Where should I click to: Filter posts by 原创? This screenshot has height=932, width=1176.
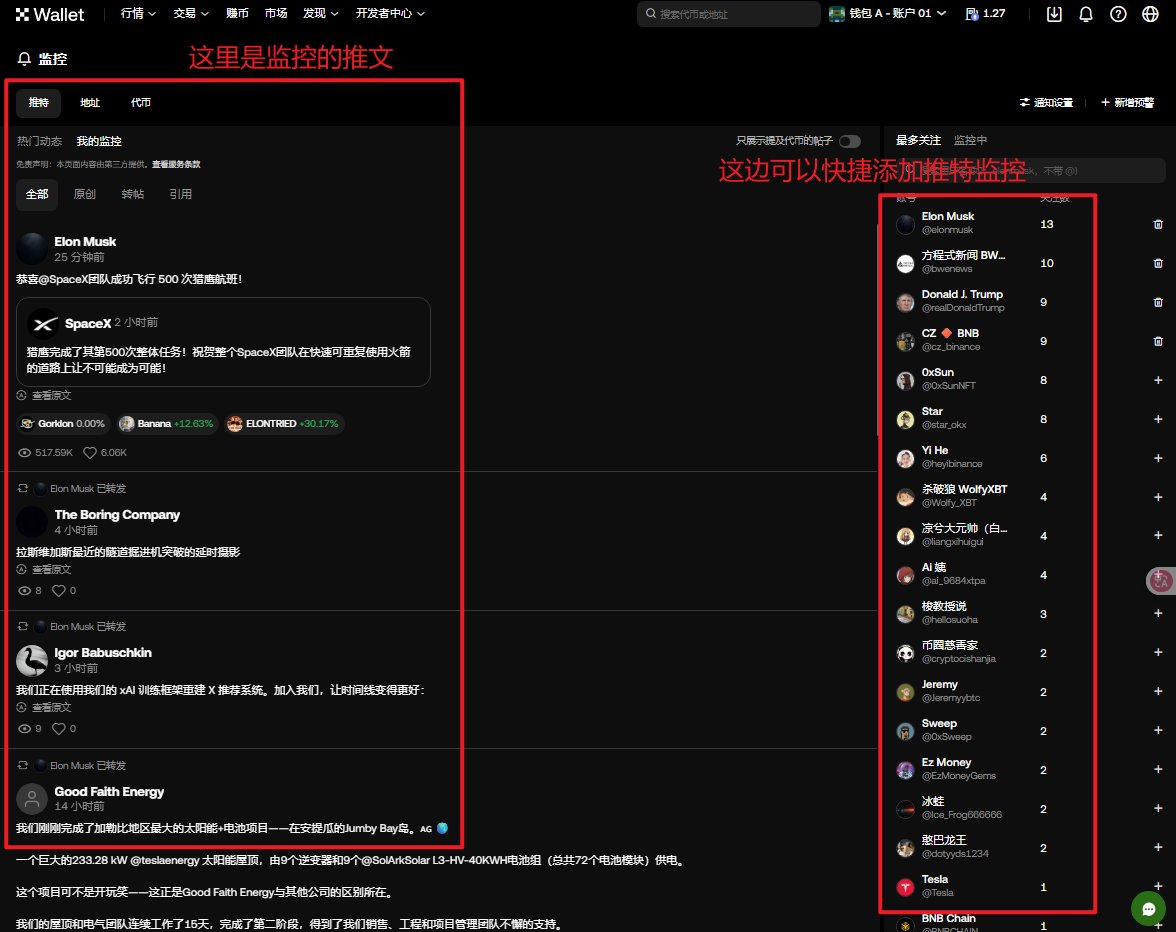tap(85, 194)
